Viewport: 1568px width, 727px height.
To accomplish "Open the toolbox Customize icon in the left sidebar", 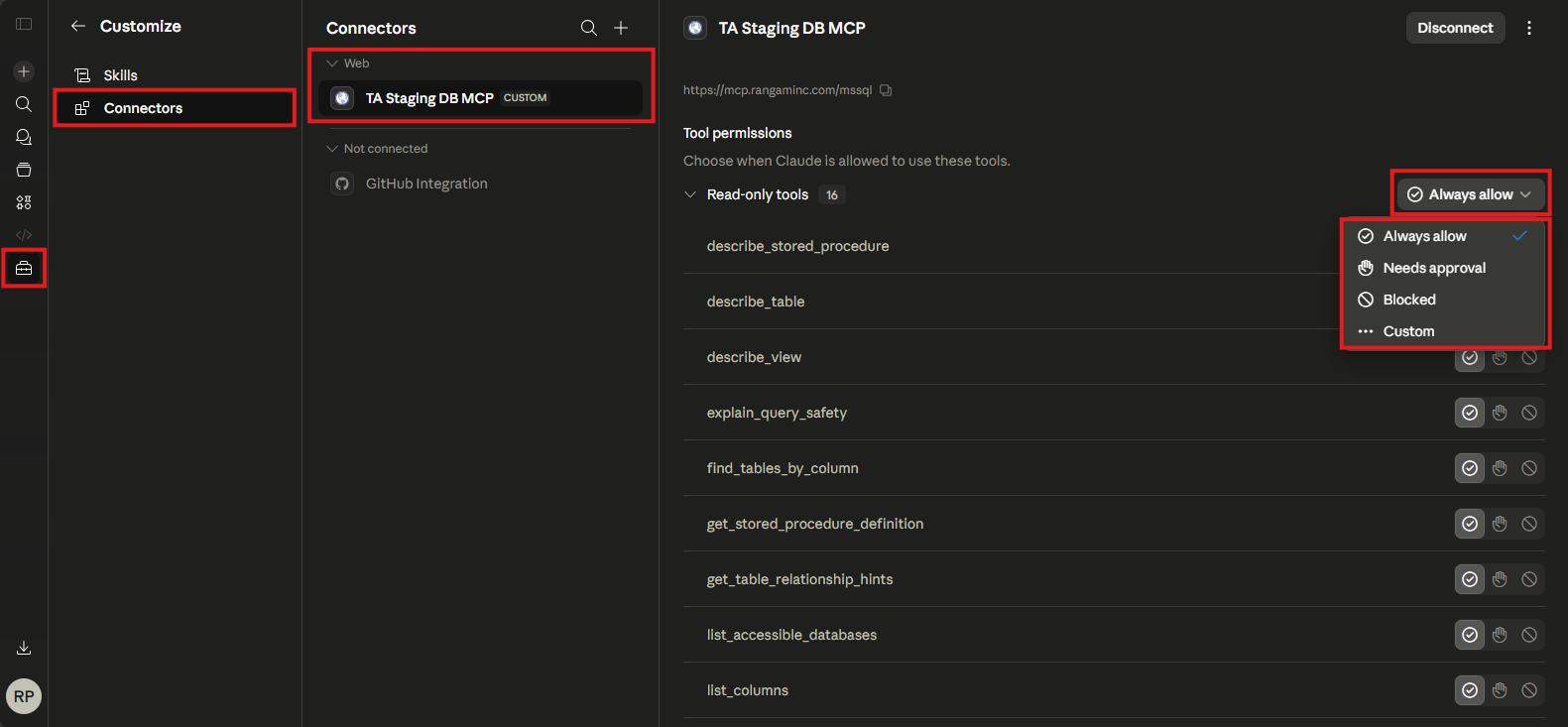I will (24, 268).
